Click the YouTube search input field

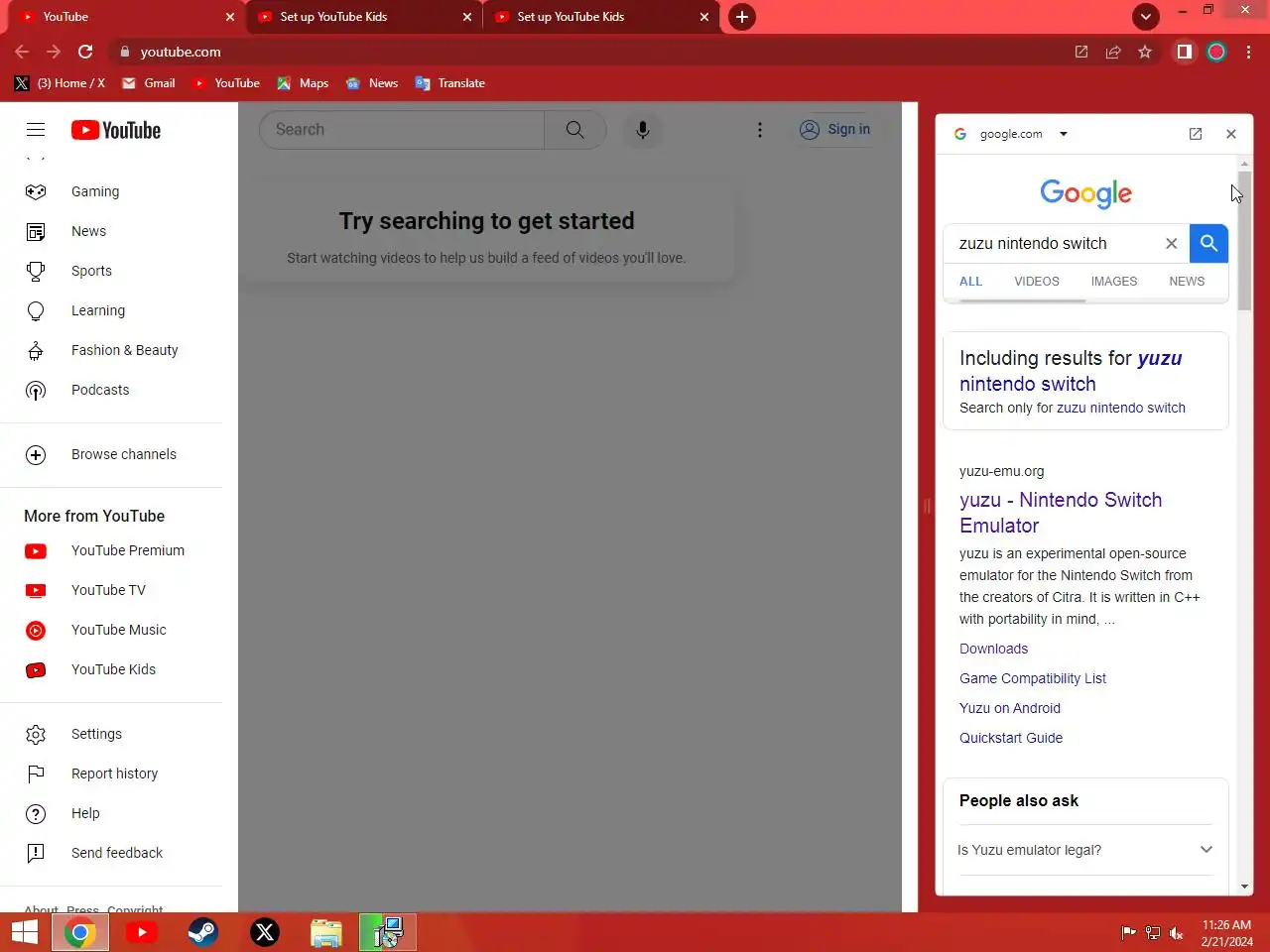click(402, 130)
